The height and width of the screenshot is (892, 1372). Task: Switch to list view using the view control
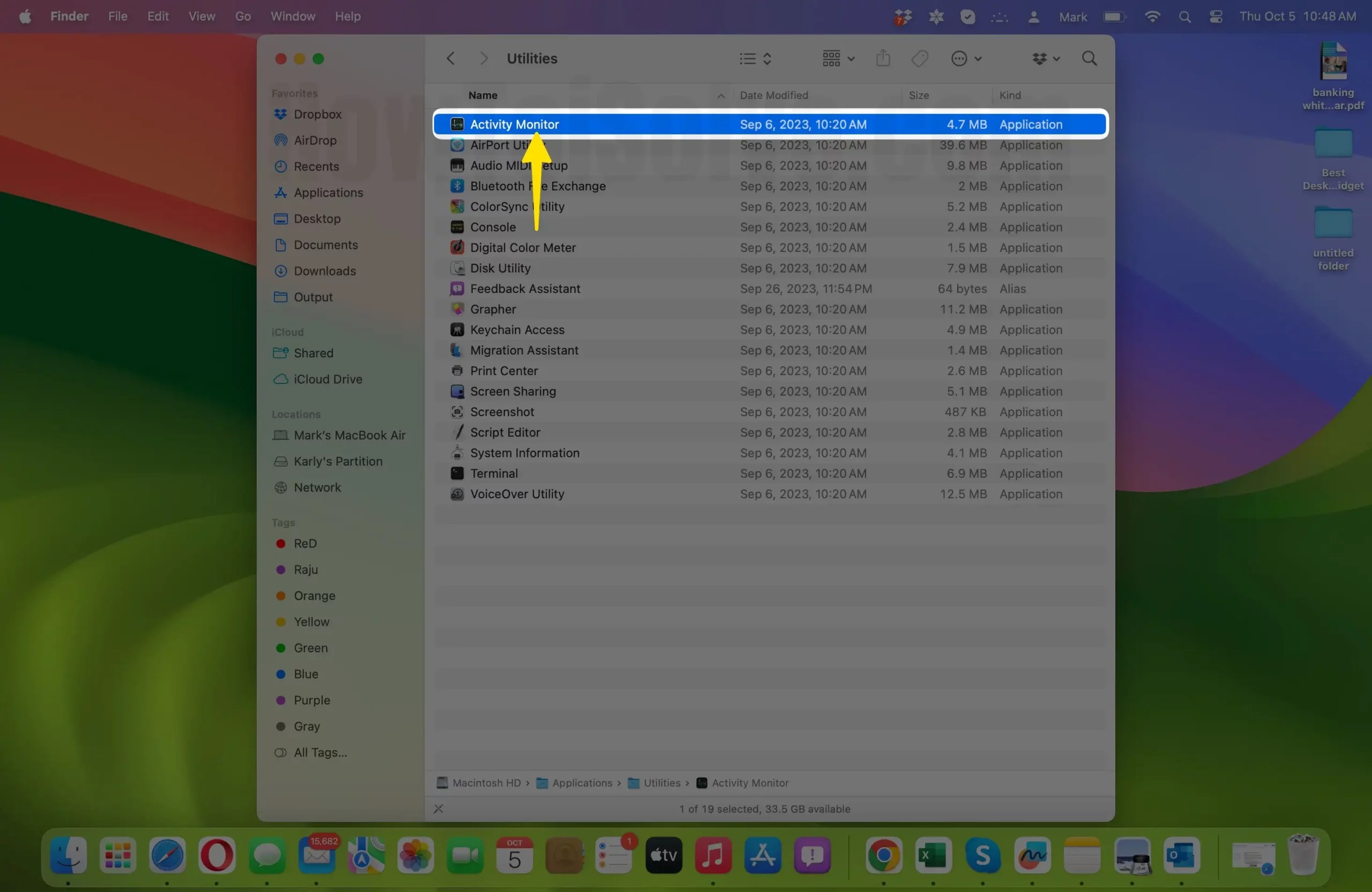tap(745, 58)
